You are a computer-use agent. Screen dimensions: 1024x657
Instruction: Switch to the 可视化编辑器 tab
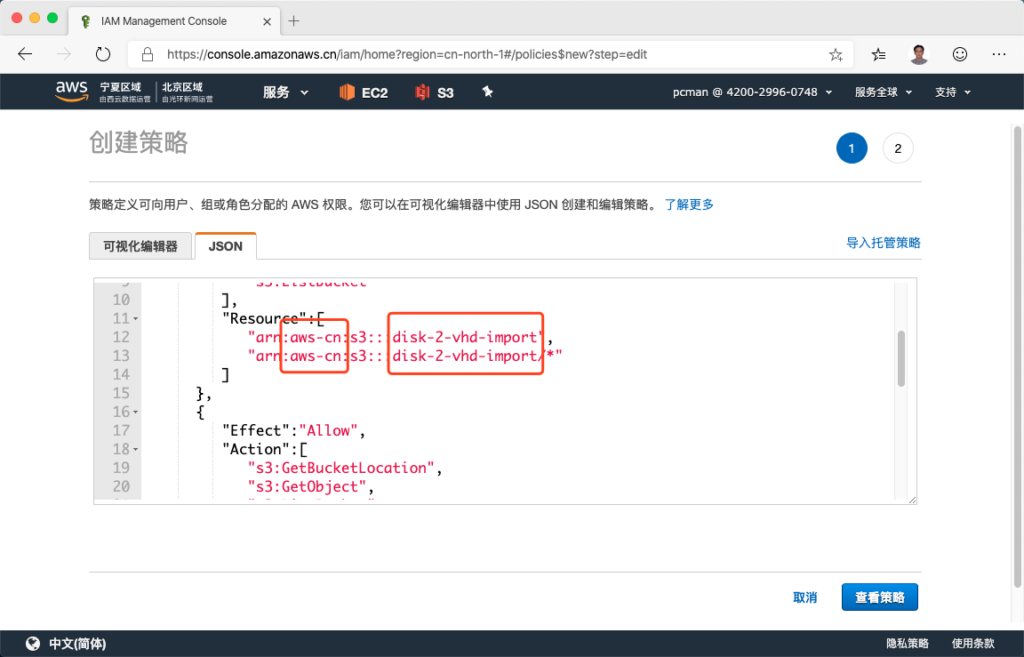pos(140,246)
